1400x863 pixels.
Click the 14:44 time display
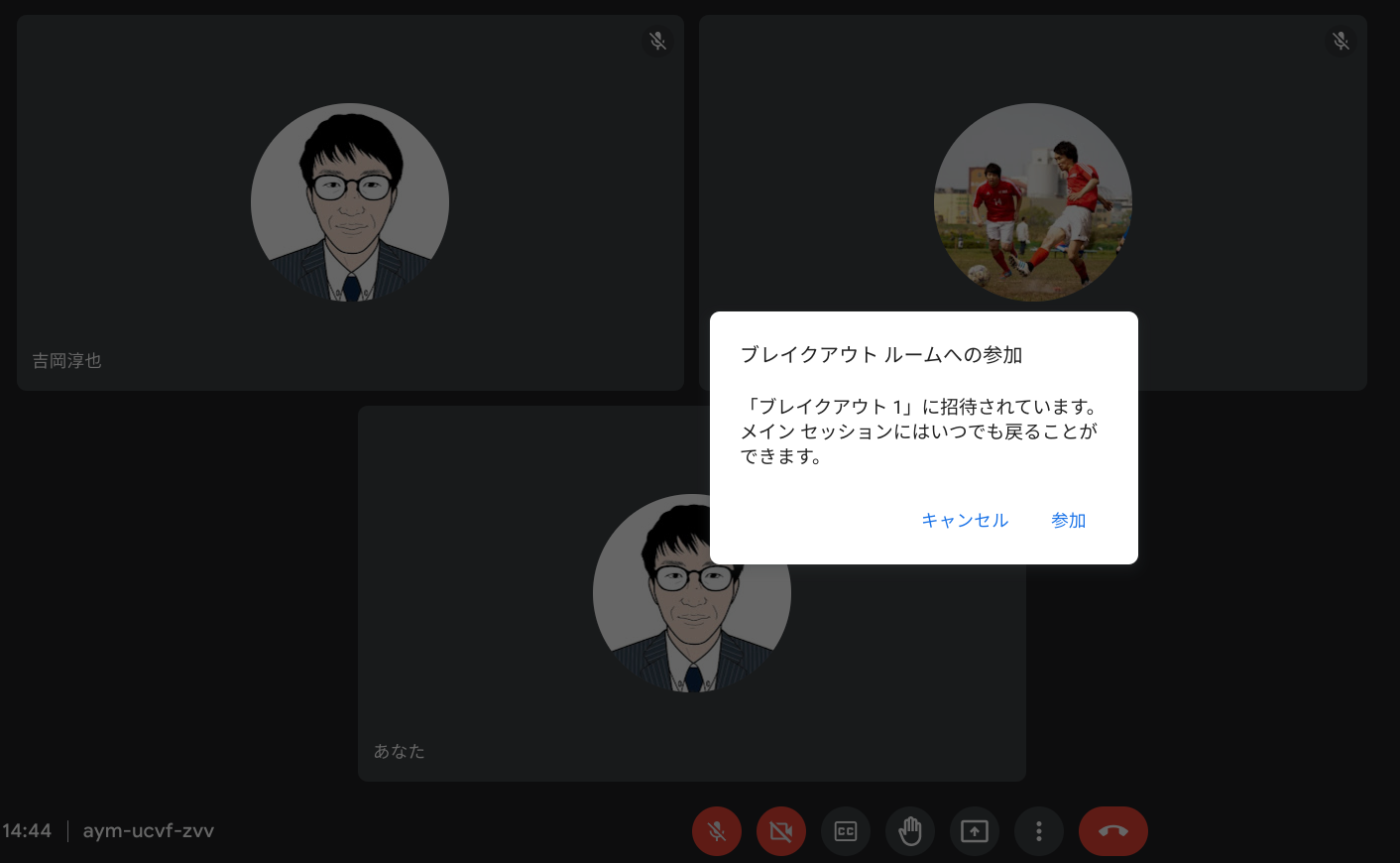[x=27, y=831]
